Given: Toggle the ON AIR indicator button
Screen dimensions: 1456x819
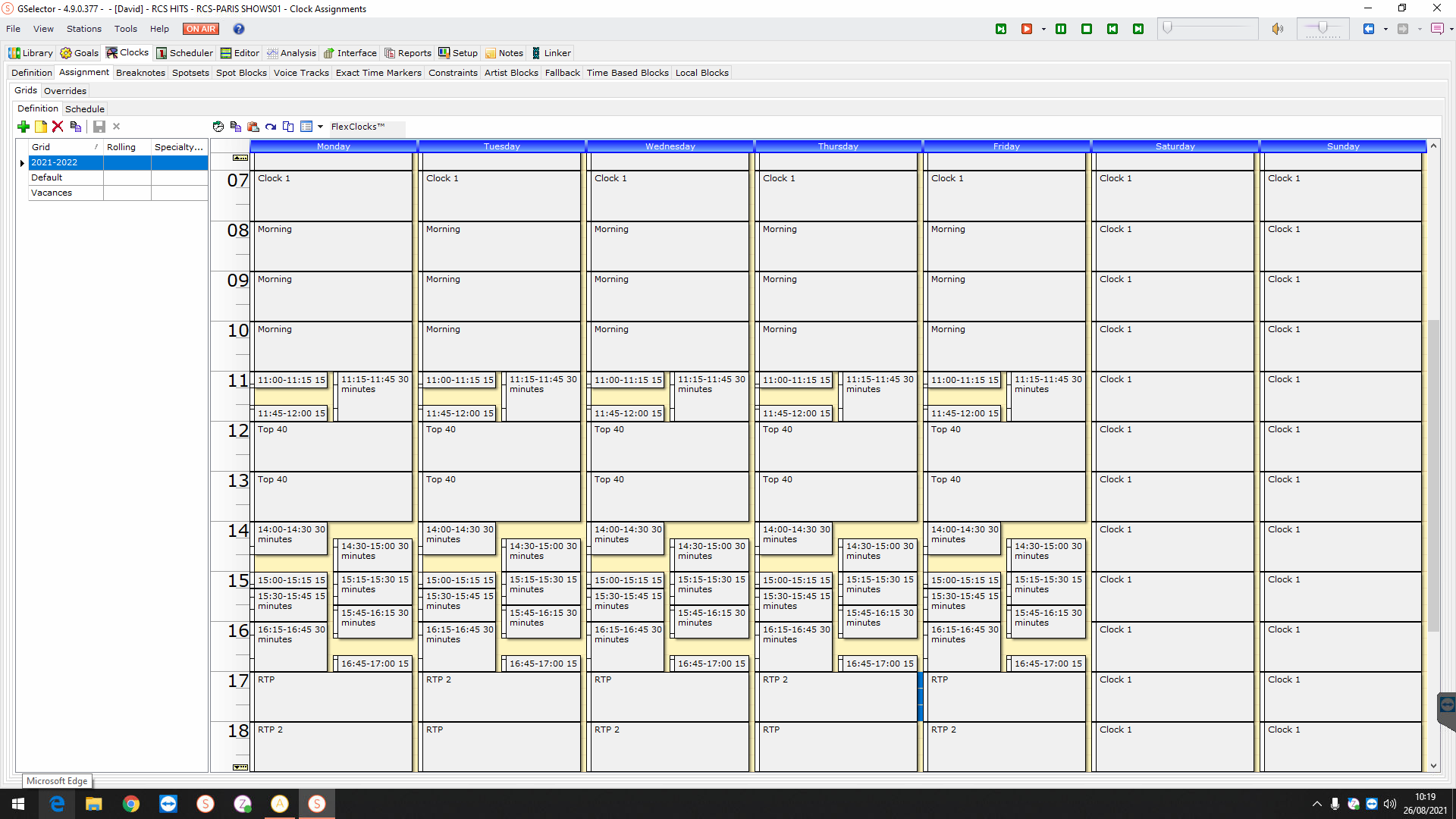Looking at the screenshot, I should [201, 29].
